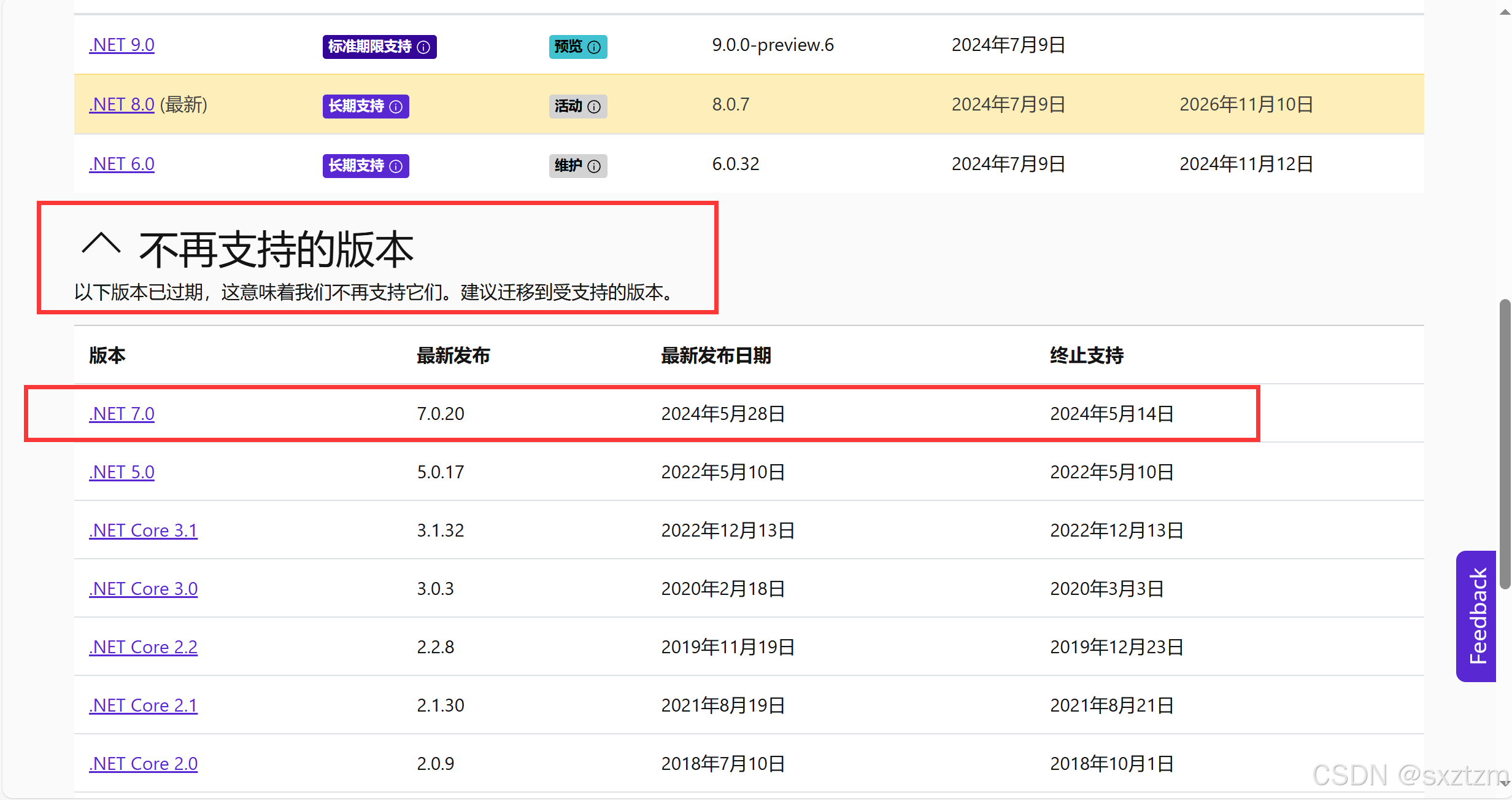Screen dimensions: 1512x800
Task: Click version value 2.1.30
Action: (x=441, y=705)
